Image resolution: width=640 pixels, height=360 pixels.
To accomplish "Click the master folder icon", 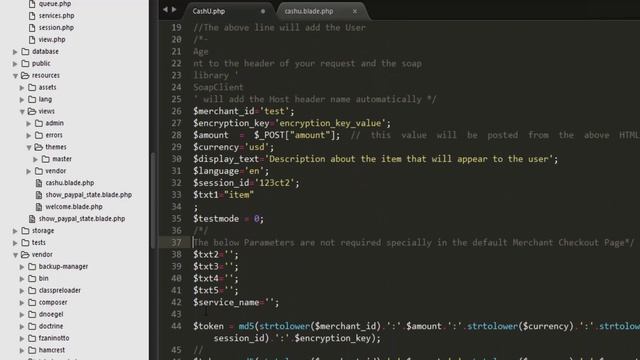I will 46,159.
